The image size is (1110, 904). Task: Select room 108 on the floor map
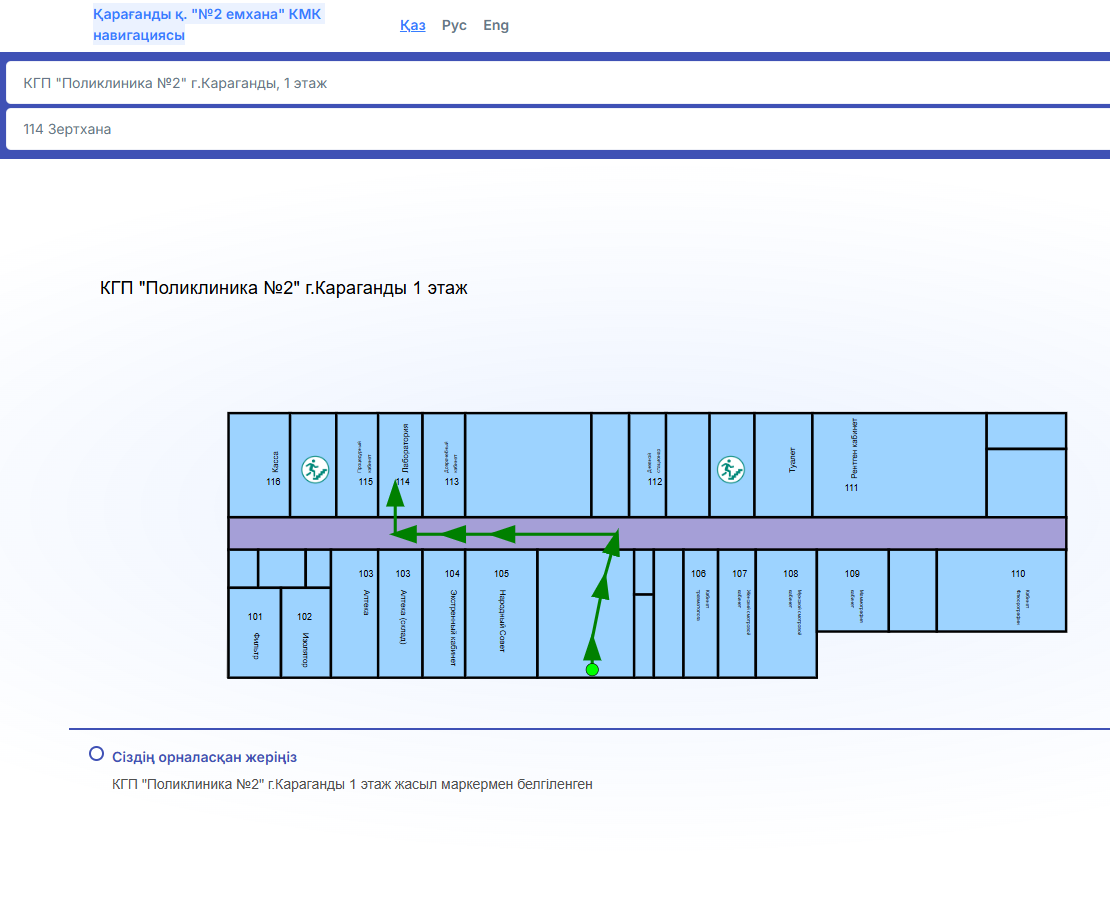click(786, 614)
